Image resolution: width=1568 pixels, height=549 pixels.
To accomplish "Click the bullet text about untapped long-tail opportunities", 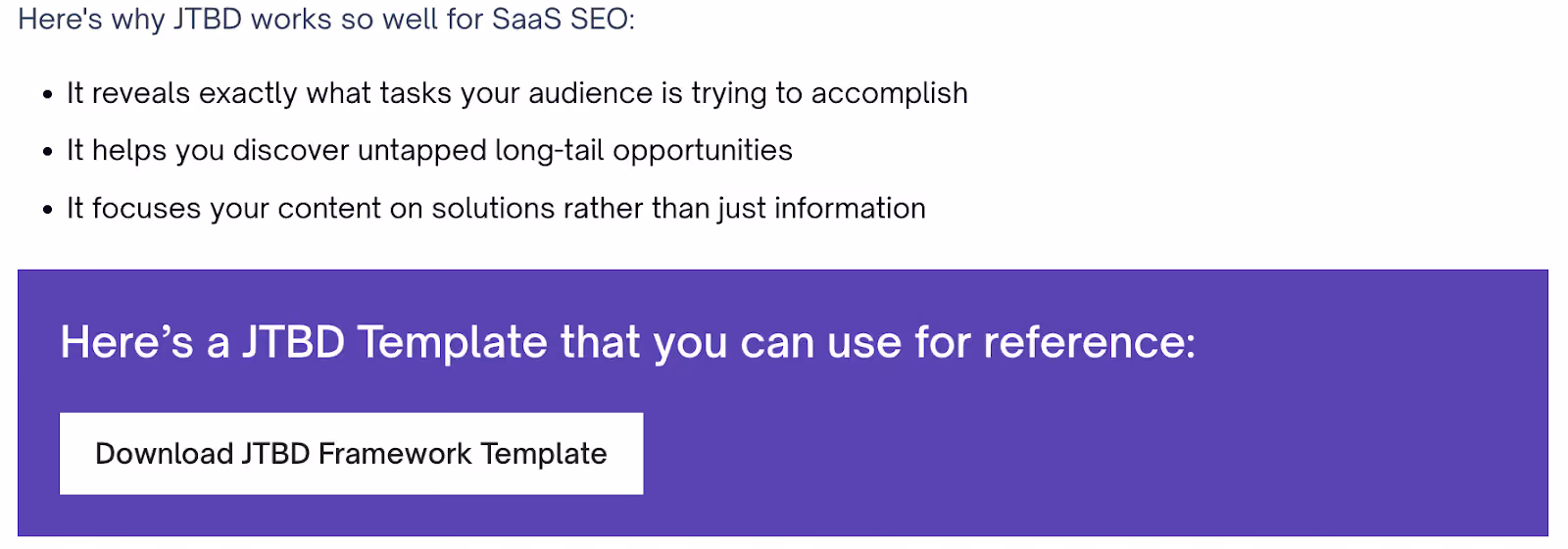I will pos(429,150).
